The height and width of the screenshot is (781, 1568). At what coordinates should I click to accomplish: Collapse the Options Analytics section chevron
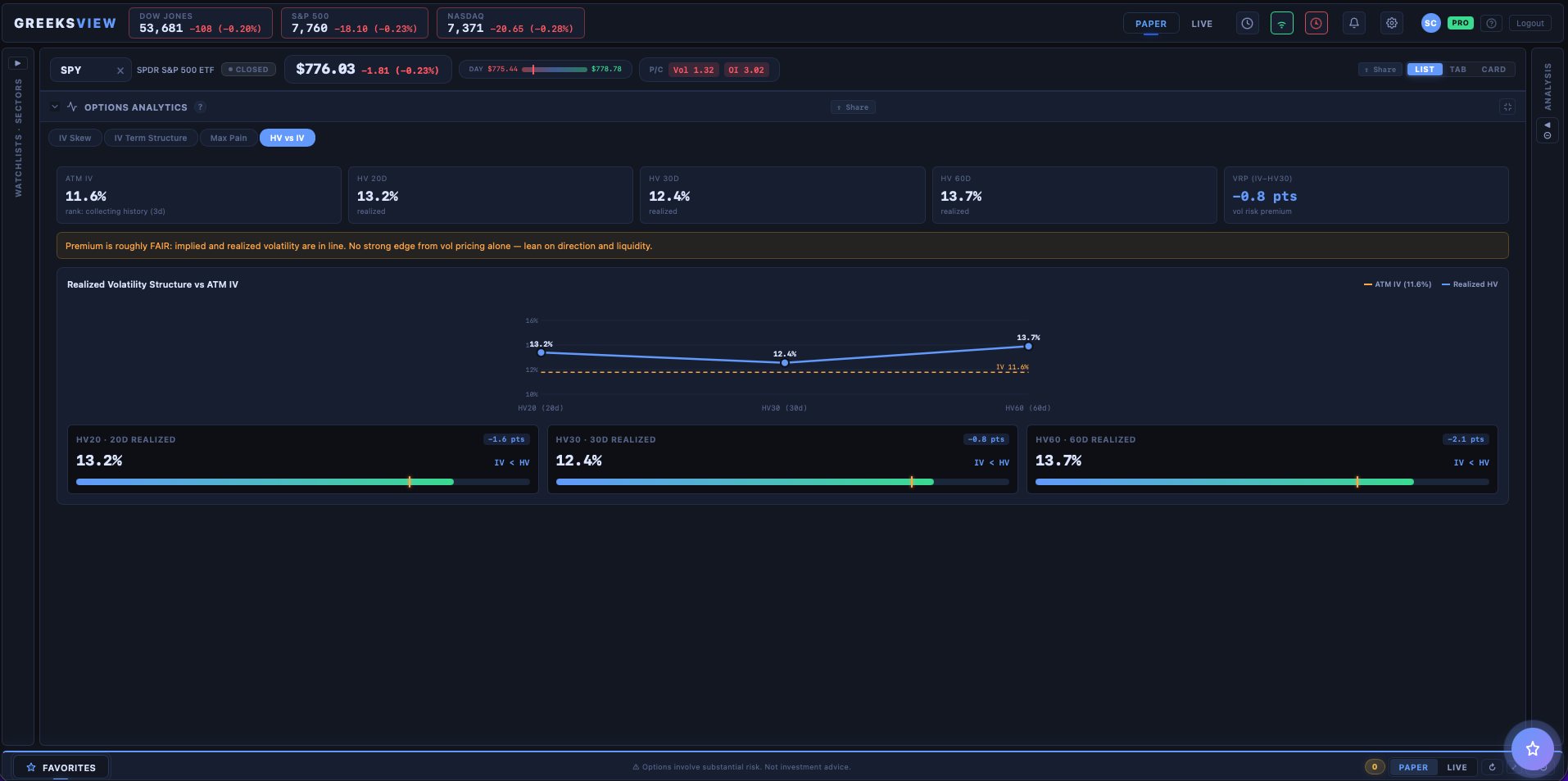point(55,107)
